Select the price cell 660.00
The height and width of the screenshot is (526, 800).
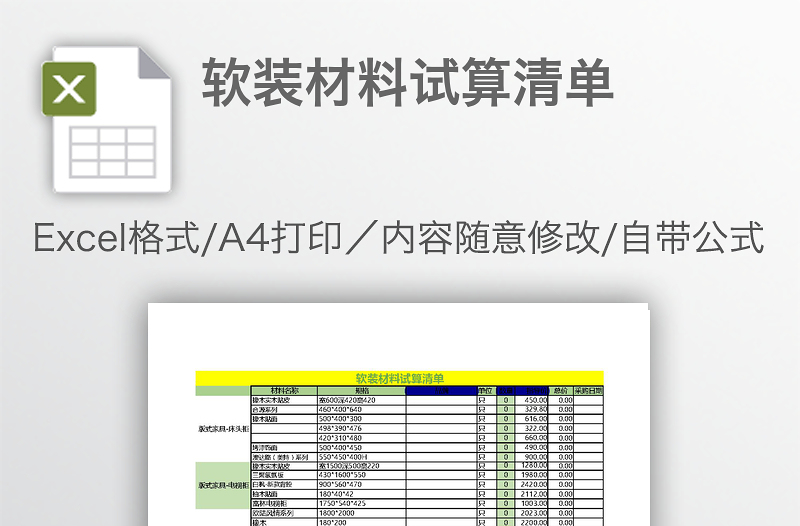[x=531, y=438]
